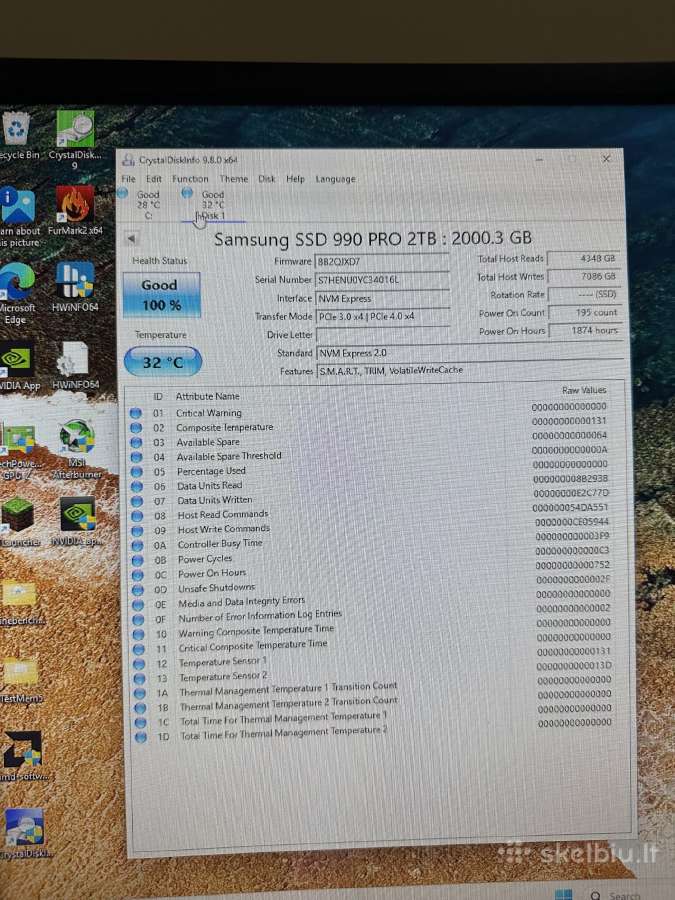
Task: Open the NVIDIA app installer icon
Action: click(x=77, y=522)
